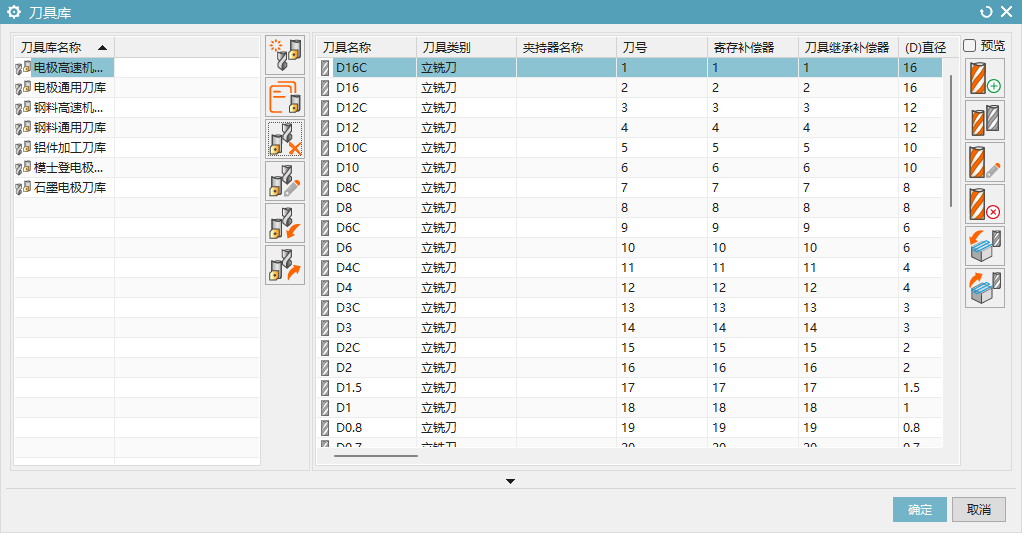Click the 确定 confirm button
This screenshot has width=1022, height=533.
click(920, 510)
